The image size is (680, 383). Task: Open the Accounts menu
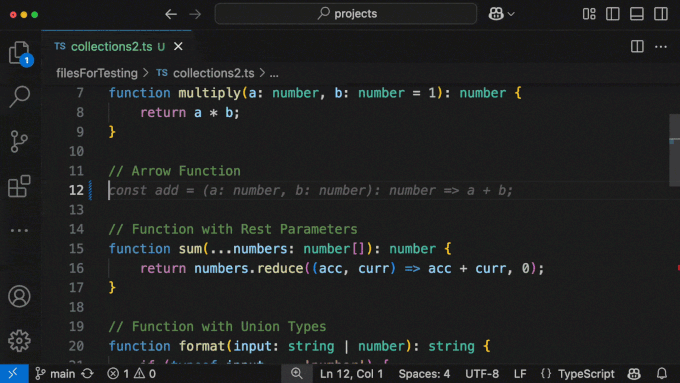(20, 296)
